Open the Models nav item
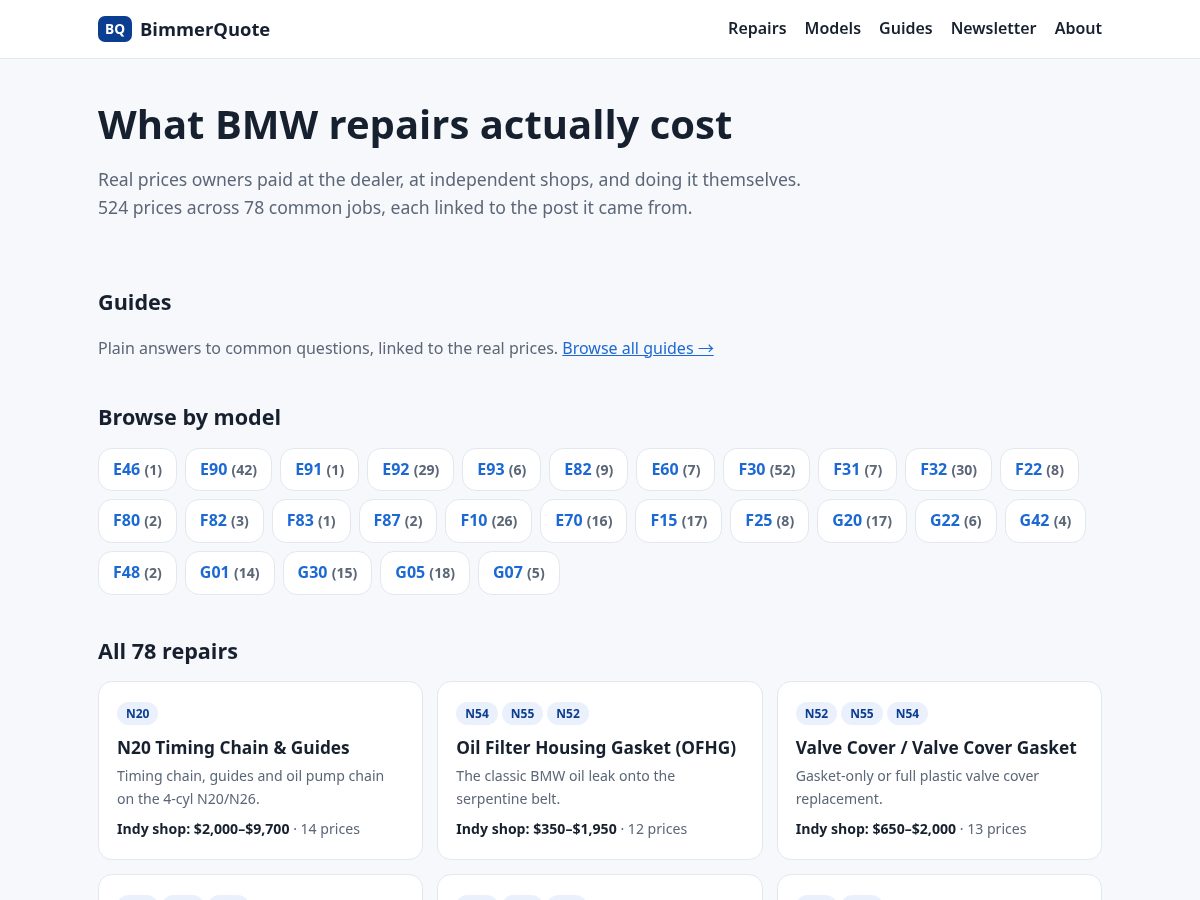Viewport: 1200px width, 900px height. pos(833,28)
